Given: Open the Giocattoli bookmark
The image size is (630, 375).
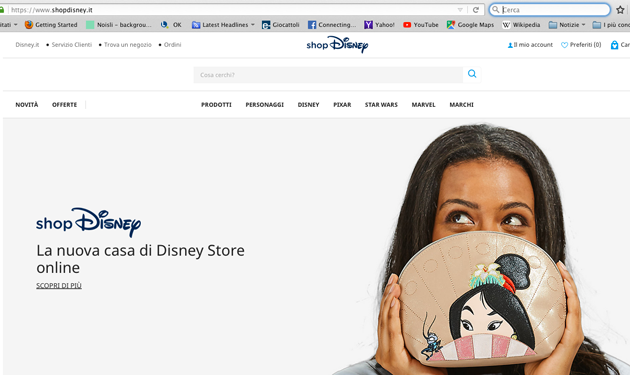Looking at the screenshot, I should [x=280, y=25].
